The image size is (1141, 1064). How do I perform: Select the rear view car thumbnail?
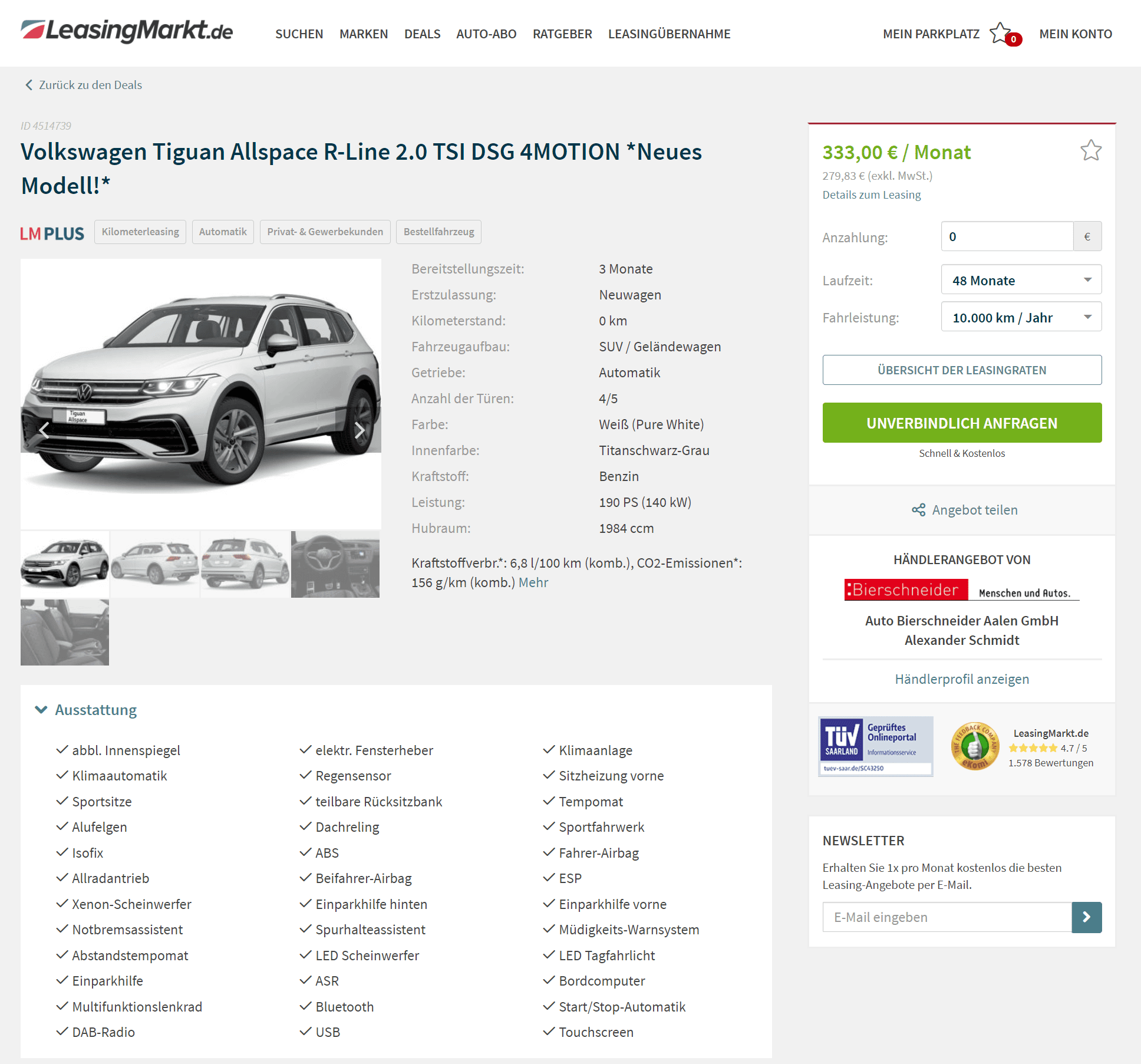pos(245,565)
